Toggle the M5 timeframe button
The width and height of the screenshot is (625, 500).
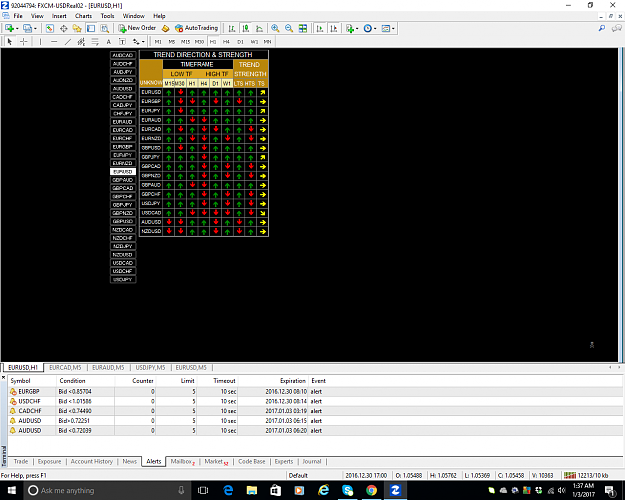point(172,41)
